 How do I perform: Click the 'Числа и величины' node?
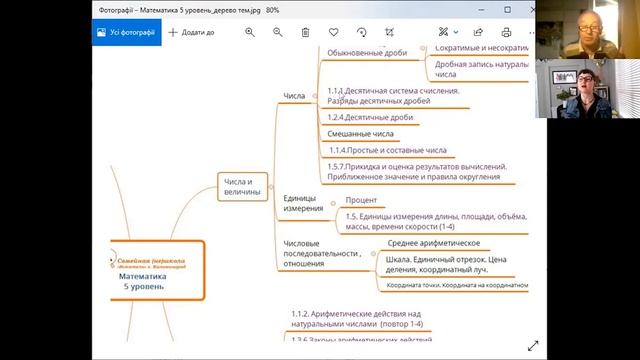[x=242, y=187]
